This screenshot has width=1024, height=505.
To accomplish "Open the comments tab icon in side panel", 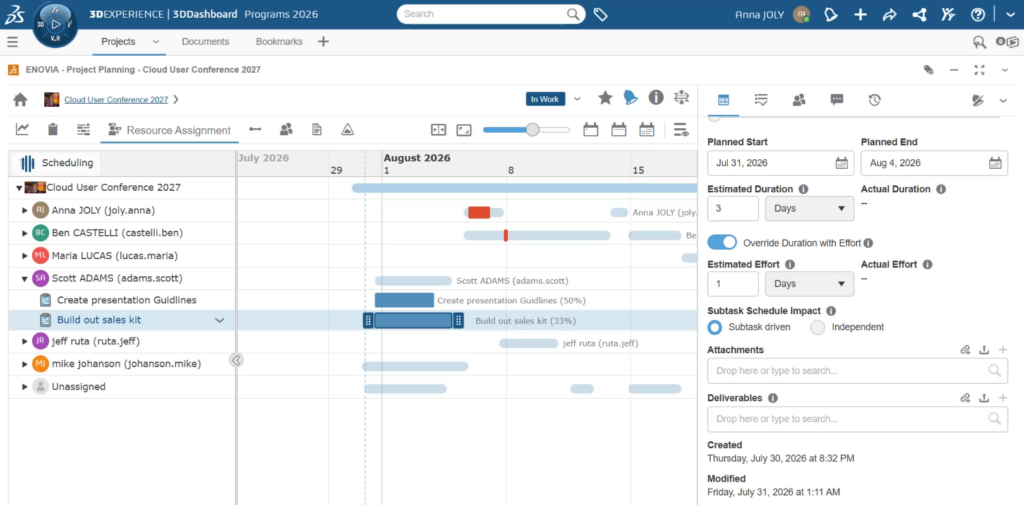I will (x=837, y=99).
